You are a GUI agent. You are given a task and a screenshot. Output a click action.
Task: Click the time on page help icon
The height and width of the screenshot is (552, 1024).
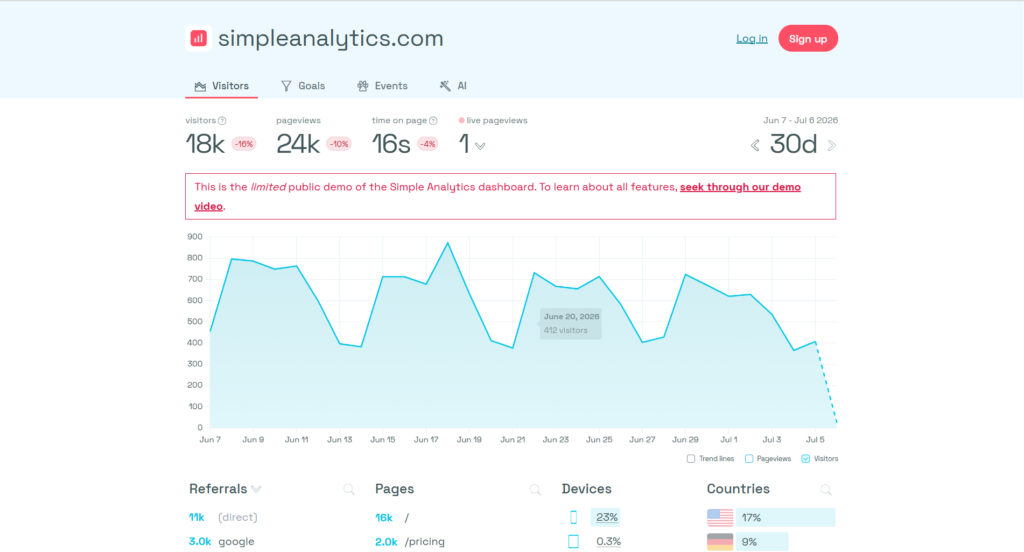point(433,121)
